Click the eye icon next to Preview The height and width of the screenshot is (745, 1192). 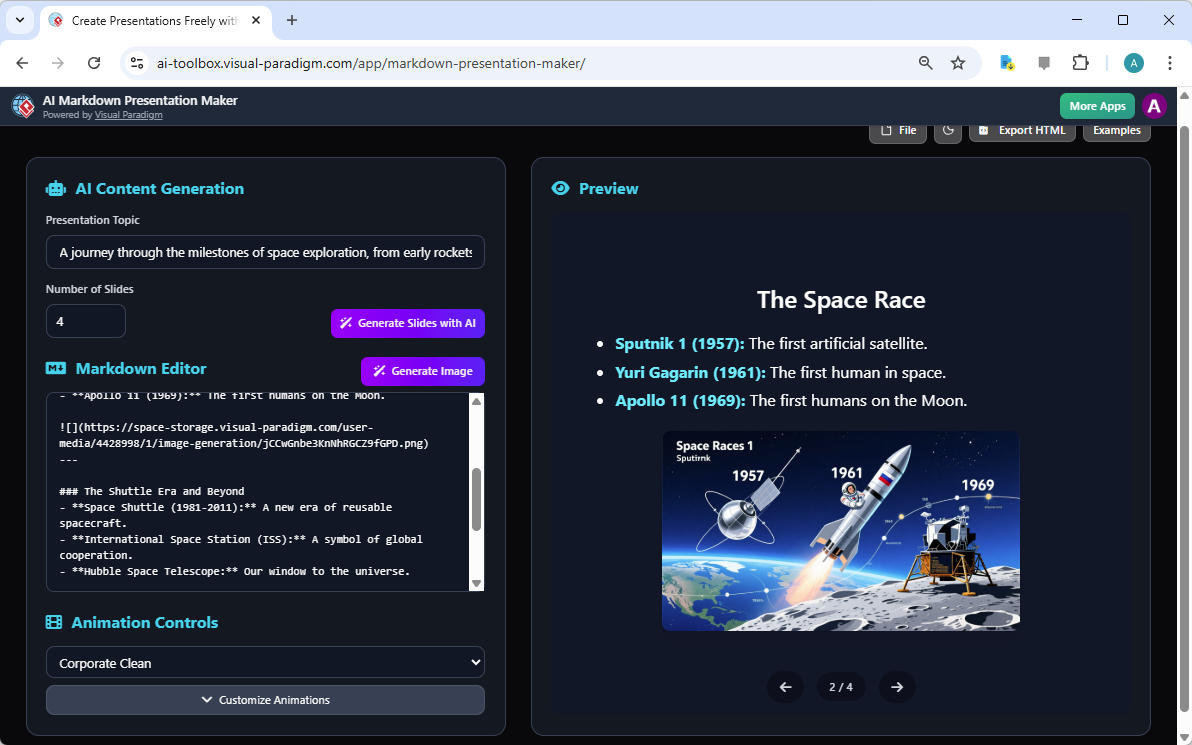(561, 188)
